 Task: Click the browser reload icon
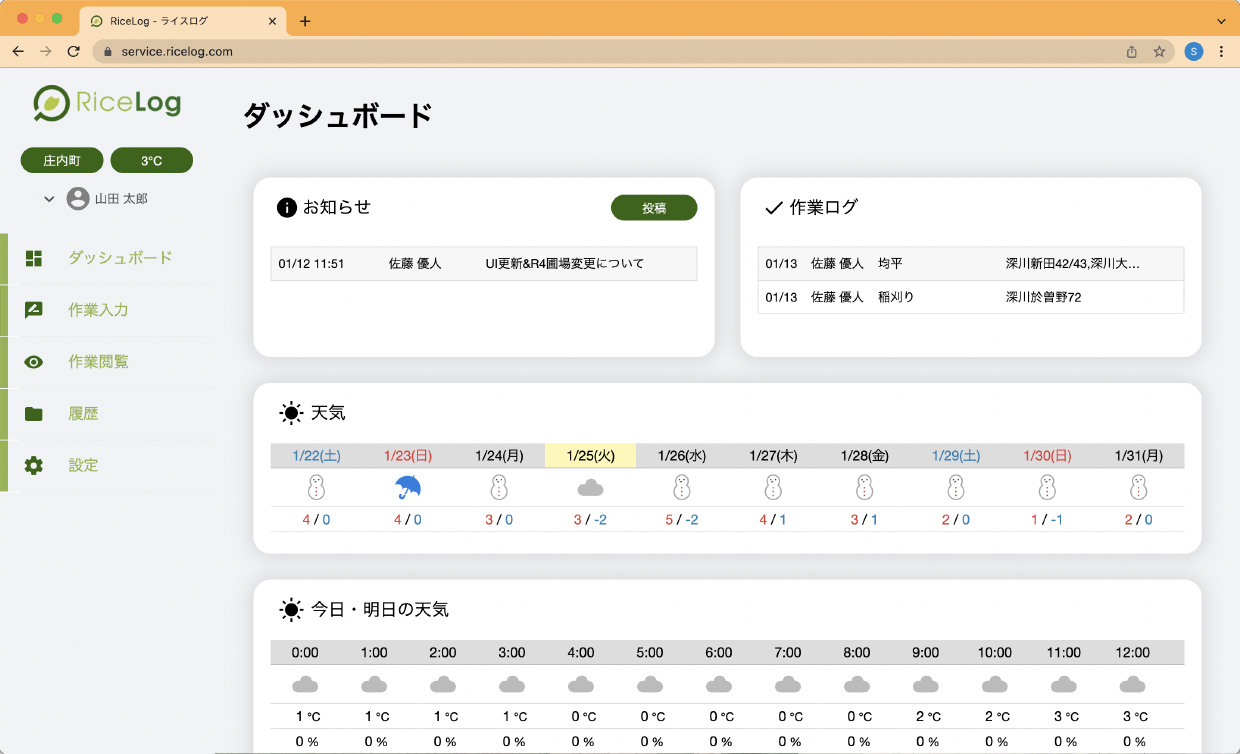pyautogui.click(x=73, y=51)
